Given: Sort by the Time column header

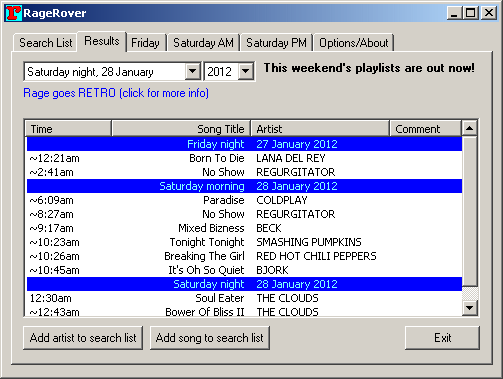Looking at the screenshot, I should click(68, 129).
